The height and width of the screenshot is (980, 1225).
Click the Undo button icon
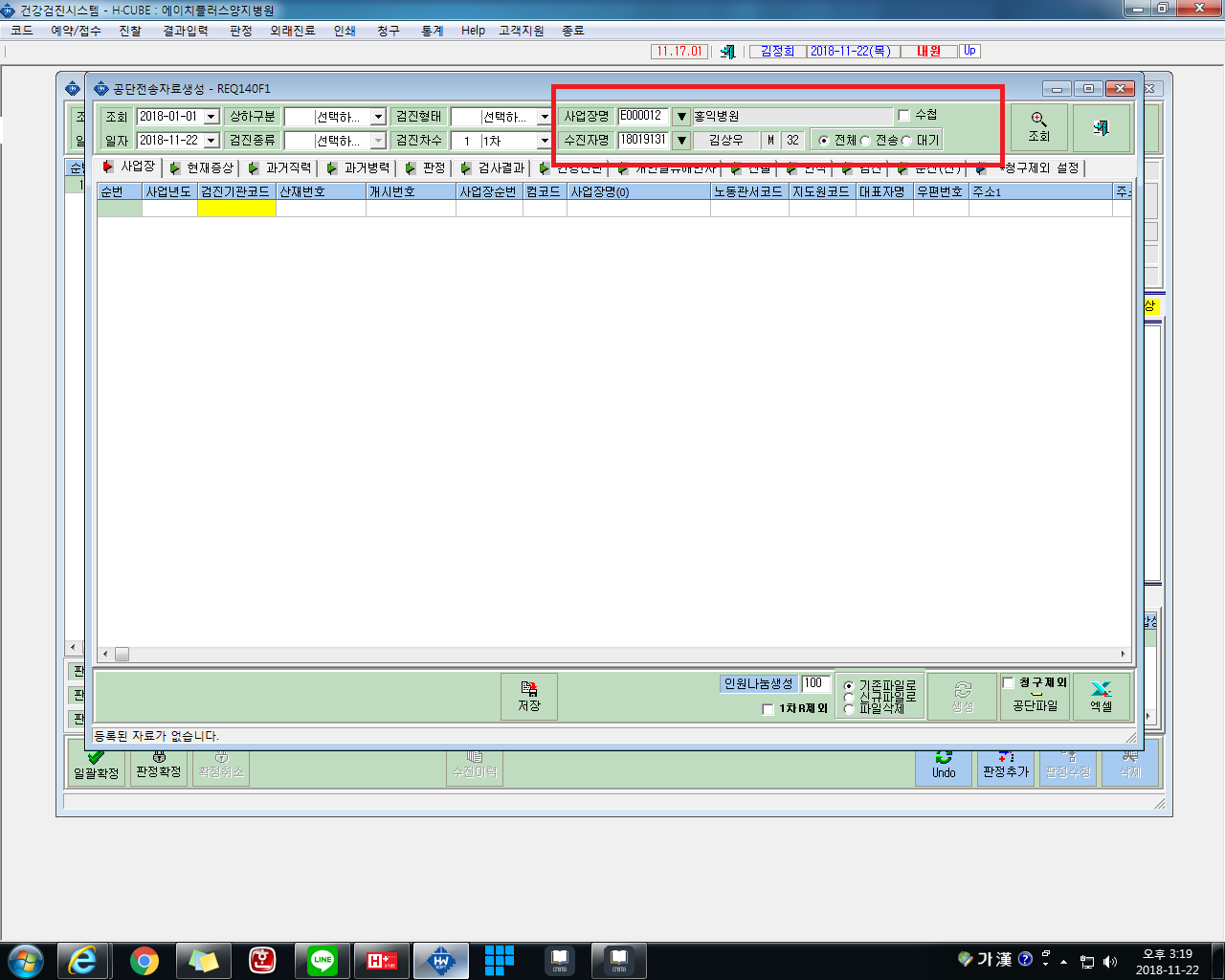944,766
